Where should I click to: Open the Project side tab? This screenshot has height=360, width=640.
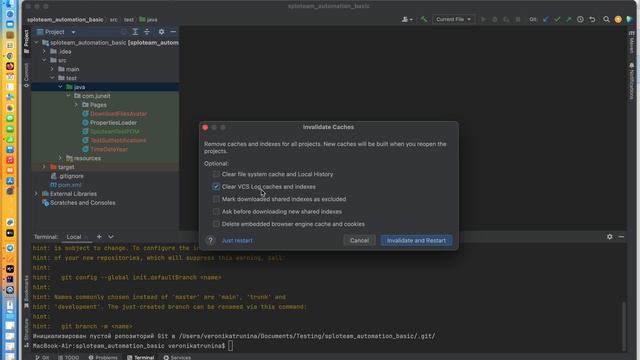(x=27, y=42)
